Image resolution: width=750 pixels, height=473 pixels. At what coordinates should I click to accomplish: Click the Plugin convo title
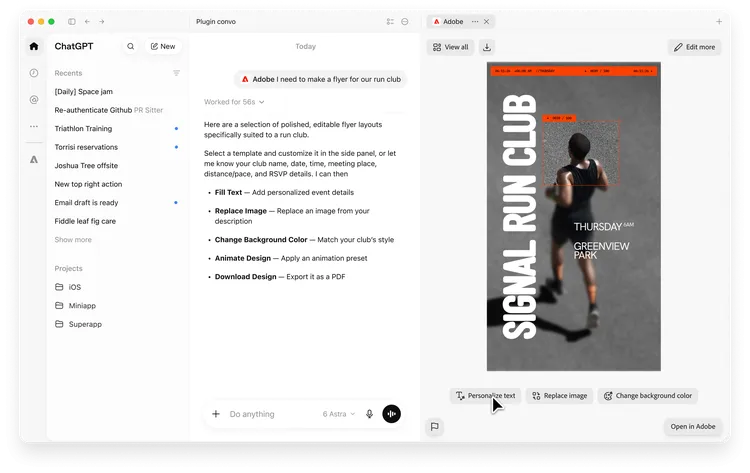(x=216, y=22)
